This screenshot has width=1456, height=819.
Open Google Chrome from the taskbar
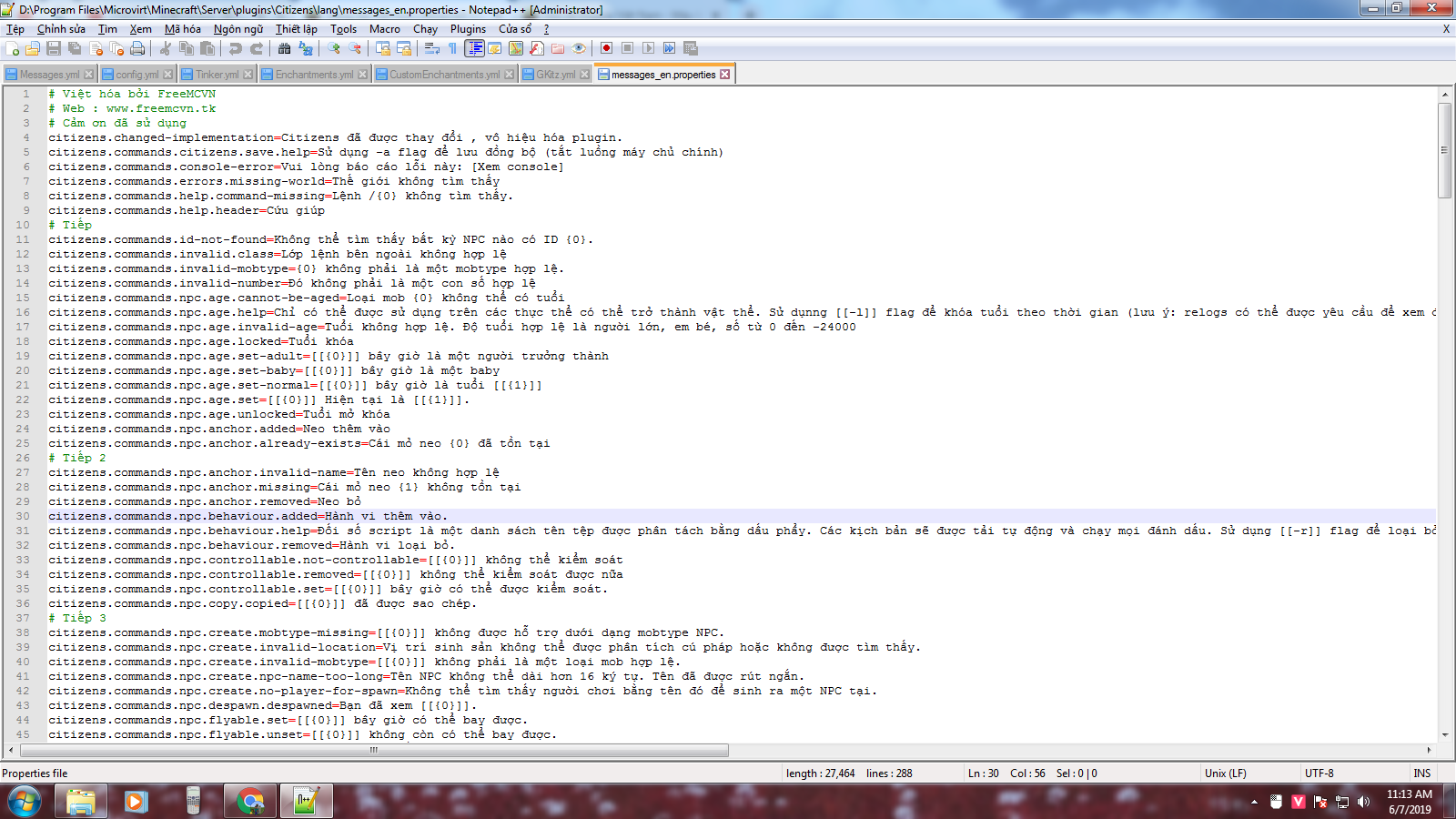point(250,802)
